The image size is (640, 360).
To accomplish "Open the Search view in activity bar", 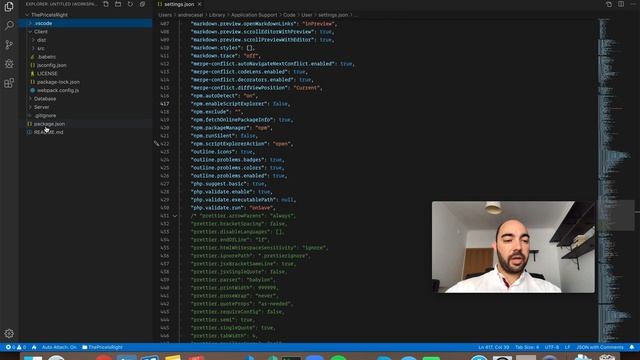I will click(x=9, y=25).
